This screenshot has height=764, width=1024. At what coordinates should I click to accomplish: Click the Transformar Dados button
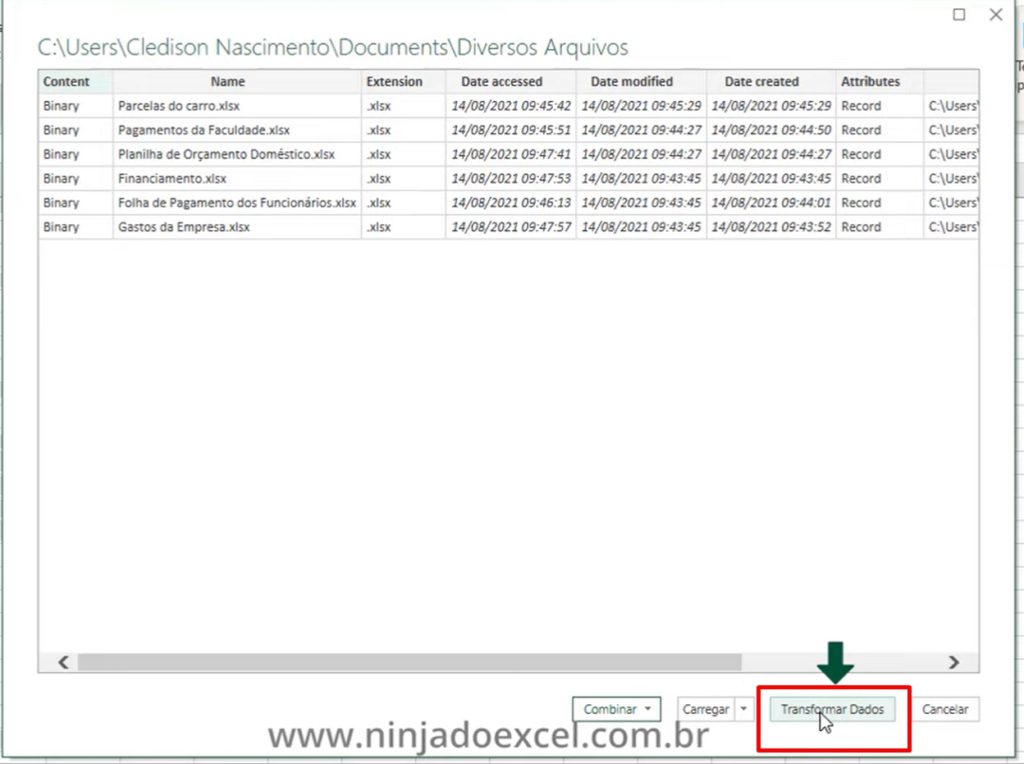pos(832,709)
